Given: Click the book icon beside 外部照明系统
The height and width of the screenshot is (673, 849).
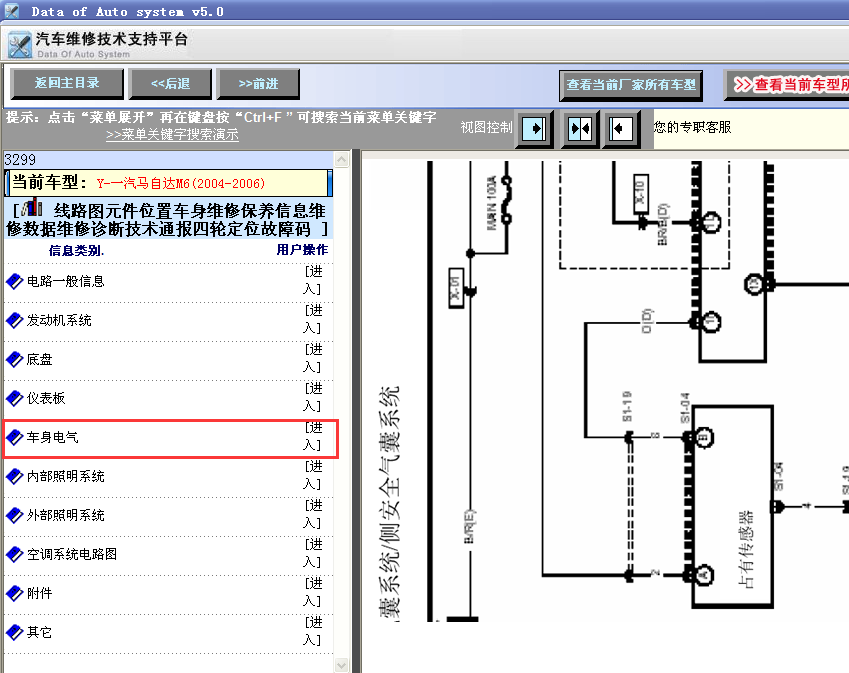Looking at the screenshot, I should tap(15, 515).
